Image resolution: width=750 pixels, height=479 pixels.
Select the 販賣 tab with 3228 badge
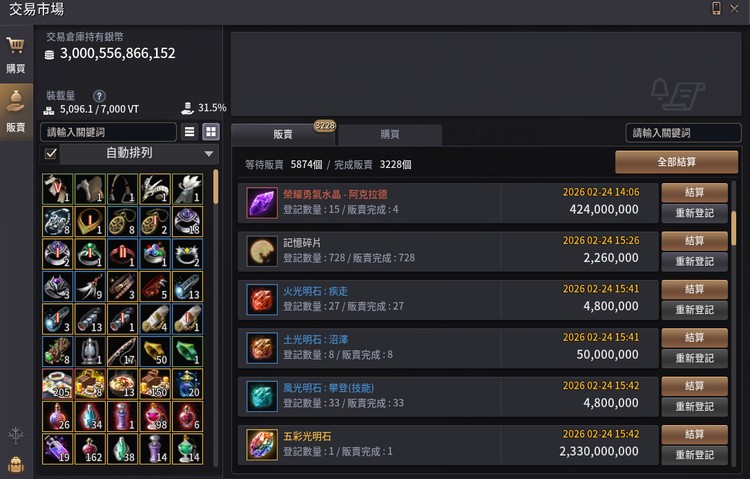coord(283,134)
